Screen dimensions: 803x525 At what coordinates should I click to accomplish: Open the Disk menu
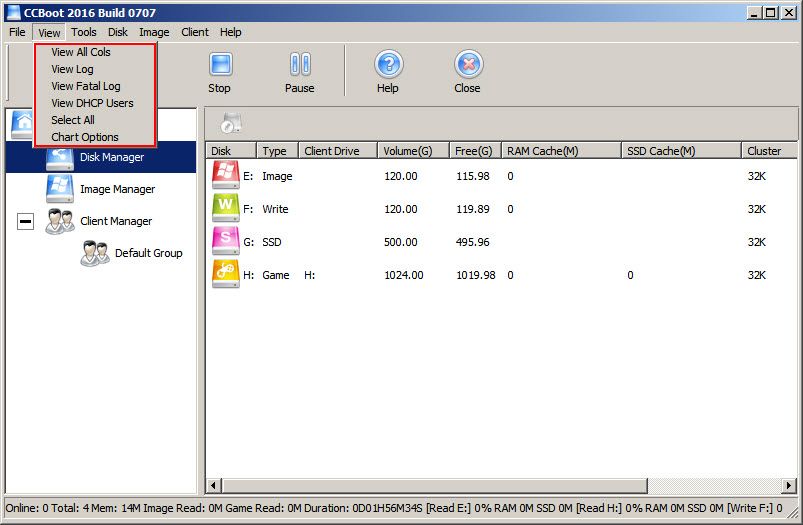[118, 32]
